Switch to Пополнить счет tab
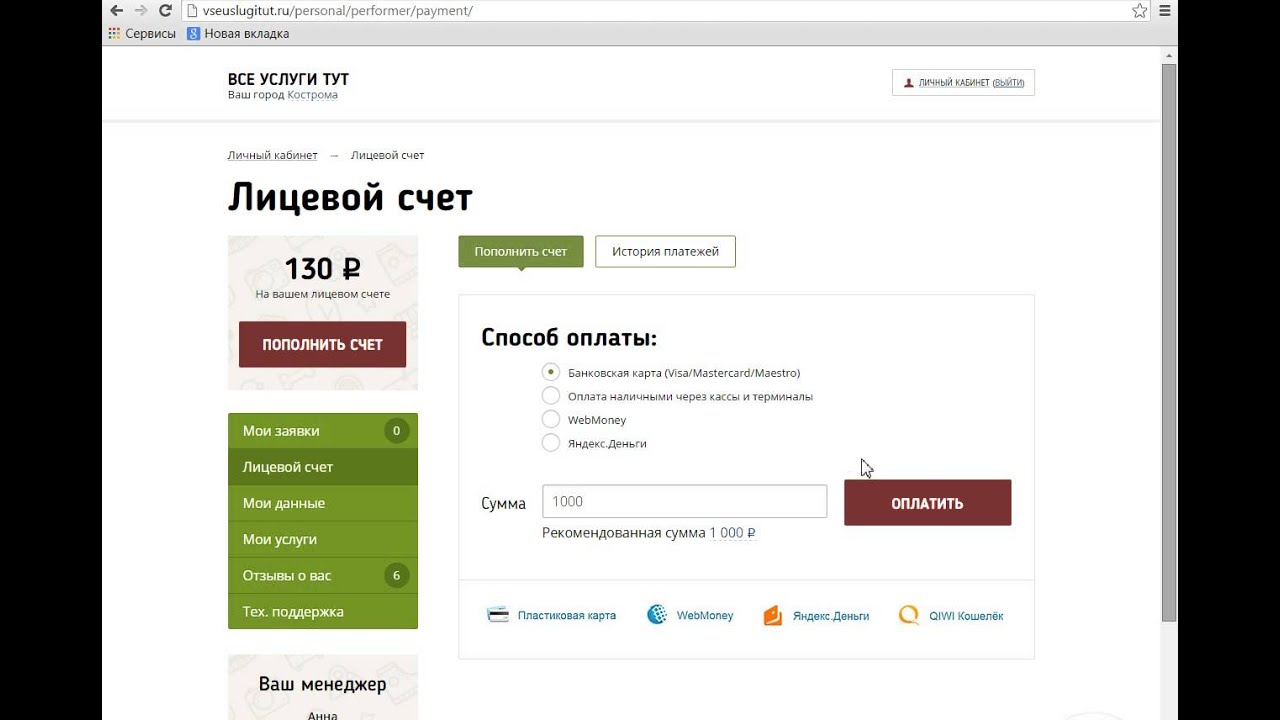Screen dimensions: 1280x720 pyautogui.click(x=521, y=251)
